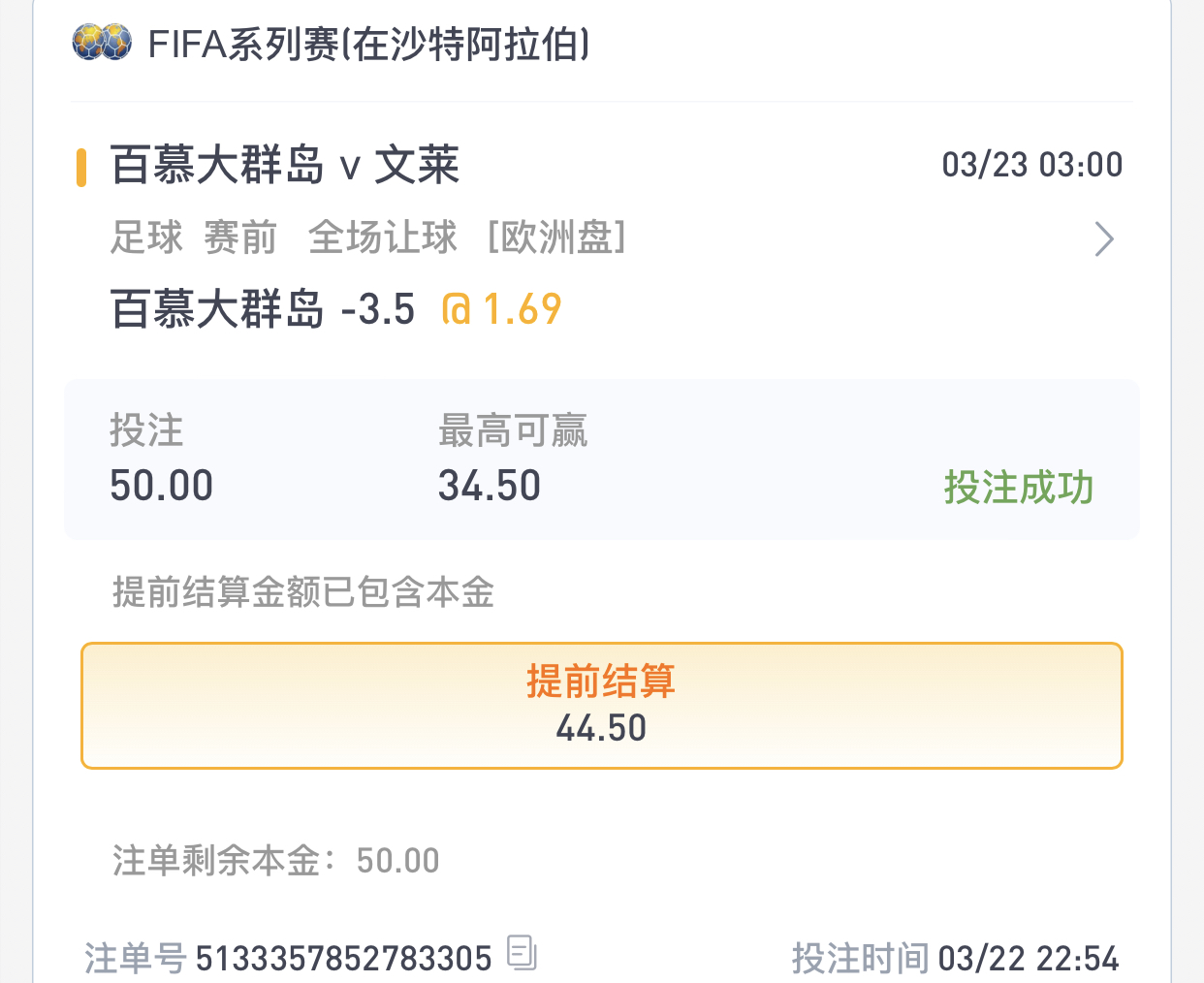1204x983 pixels.
Task: Click the 03/23 03:00 match time
Action: pyautogui.click(x=1032, y=165)
